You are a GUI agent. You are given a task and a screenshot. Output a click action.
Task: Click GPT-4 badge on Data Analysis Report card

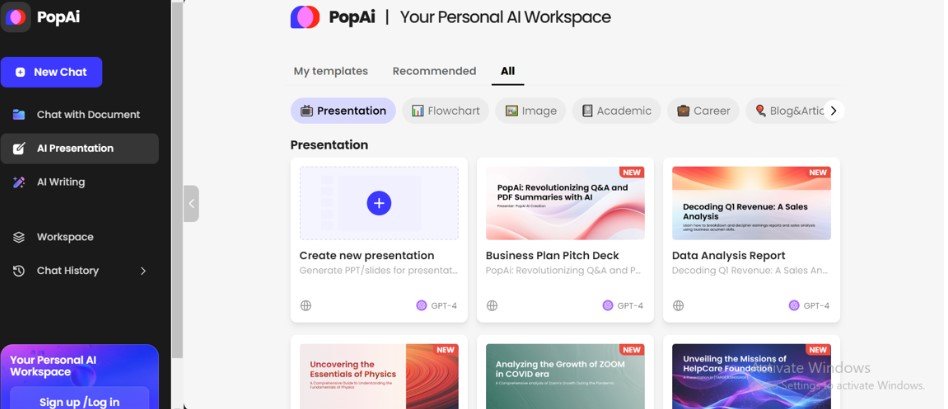click(x=809, y=306)
